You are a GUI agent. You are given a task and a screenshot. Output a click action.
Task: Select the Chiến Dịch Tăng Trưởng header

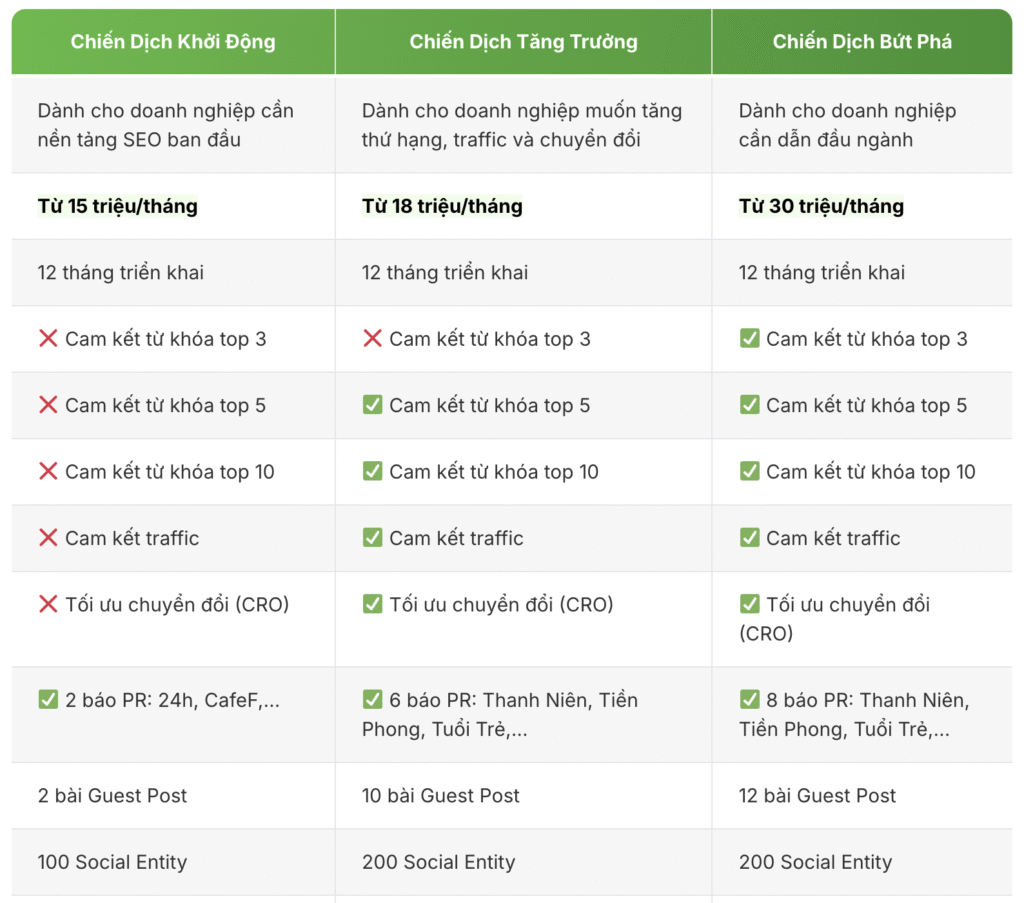pyautogui.click(x=523, y=42)
